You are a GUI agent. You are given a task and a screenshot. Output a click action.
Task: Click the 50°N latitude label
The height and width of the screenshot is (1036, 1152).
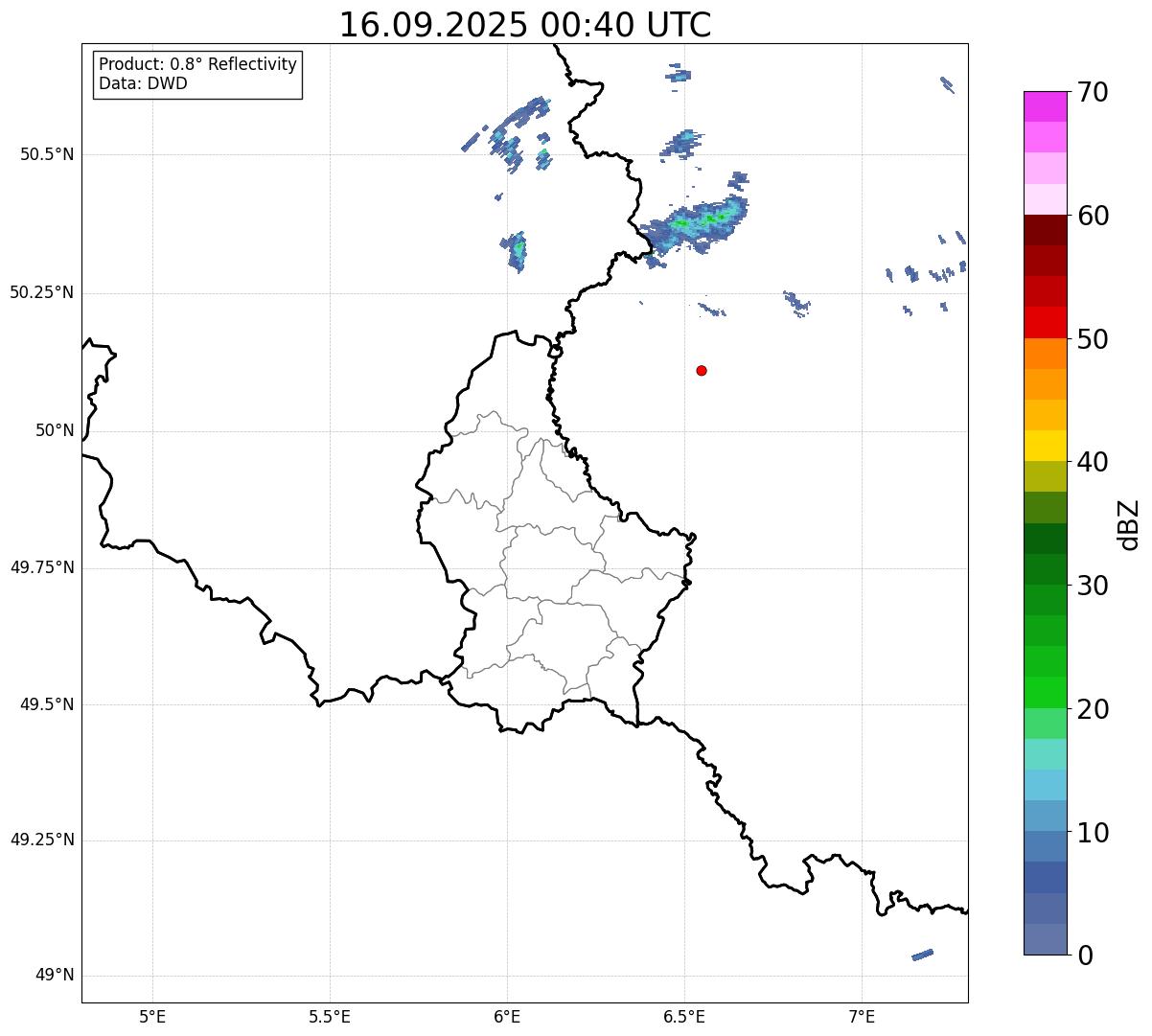pyautogui.click(x=55, y=430)
